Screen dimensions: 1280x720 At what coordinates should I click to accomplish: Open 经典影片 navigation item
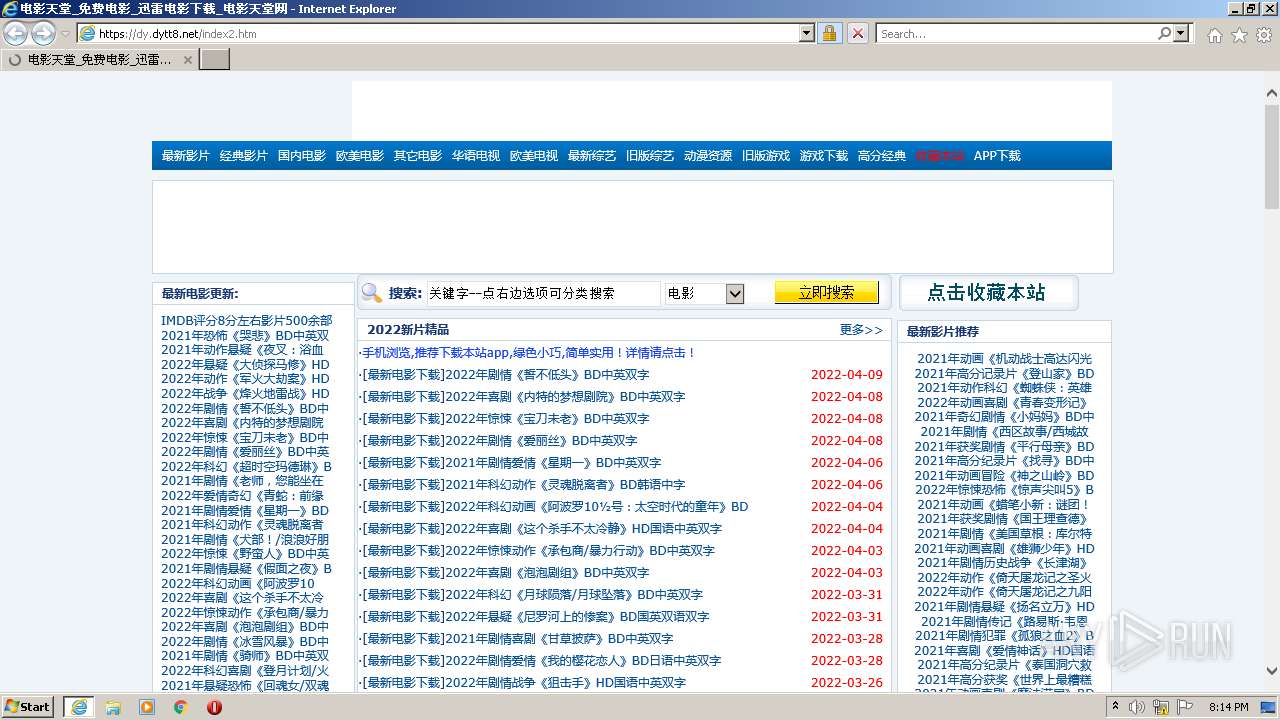coord(244,156)
